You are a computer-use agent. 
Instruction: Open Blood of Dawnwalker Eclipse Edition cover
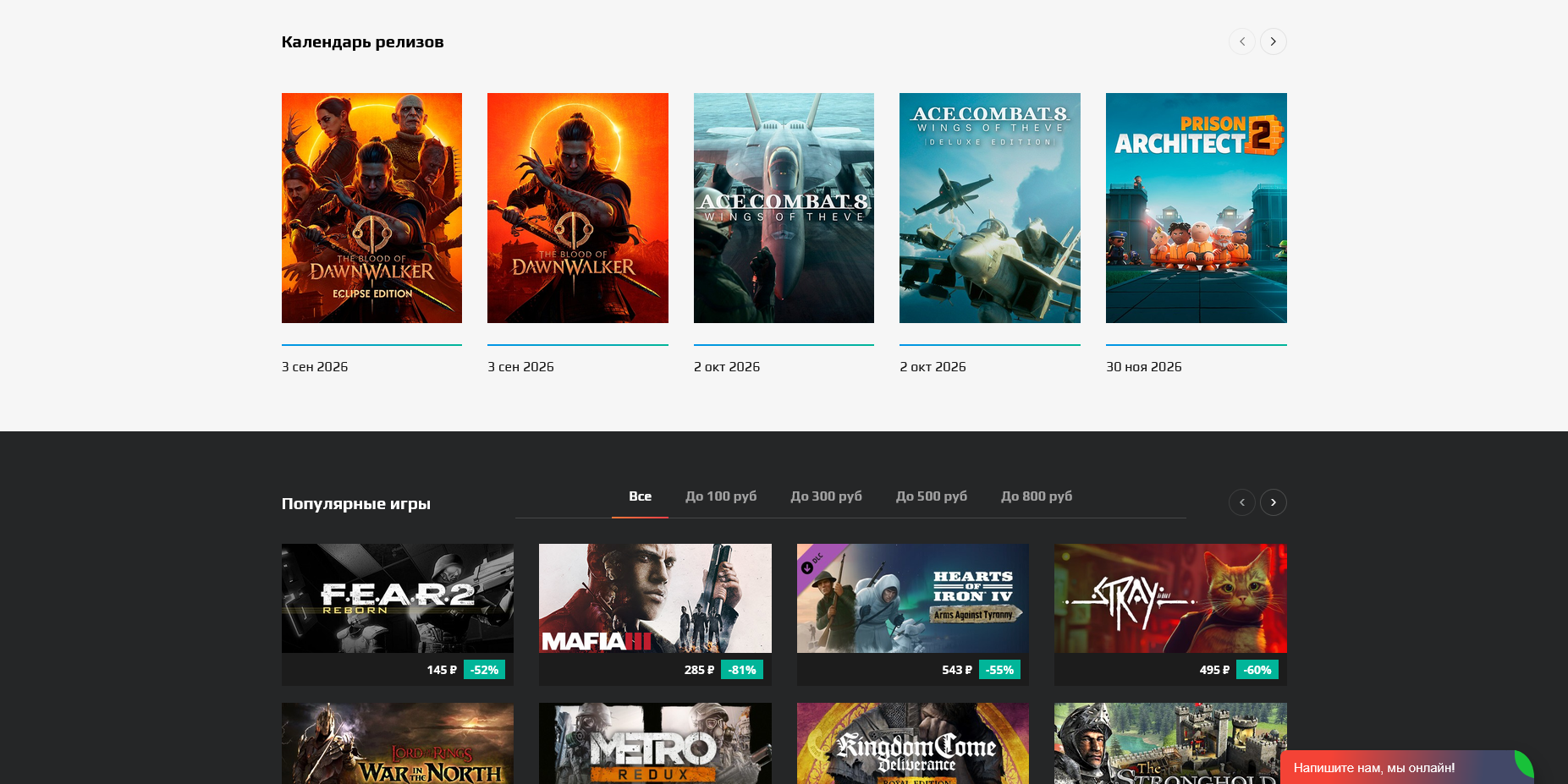click(x=371, y=208)
